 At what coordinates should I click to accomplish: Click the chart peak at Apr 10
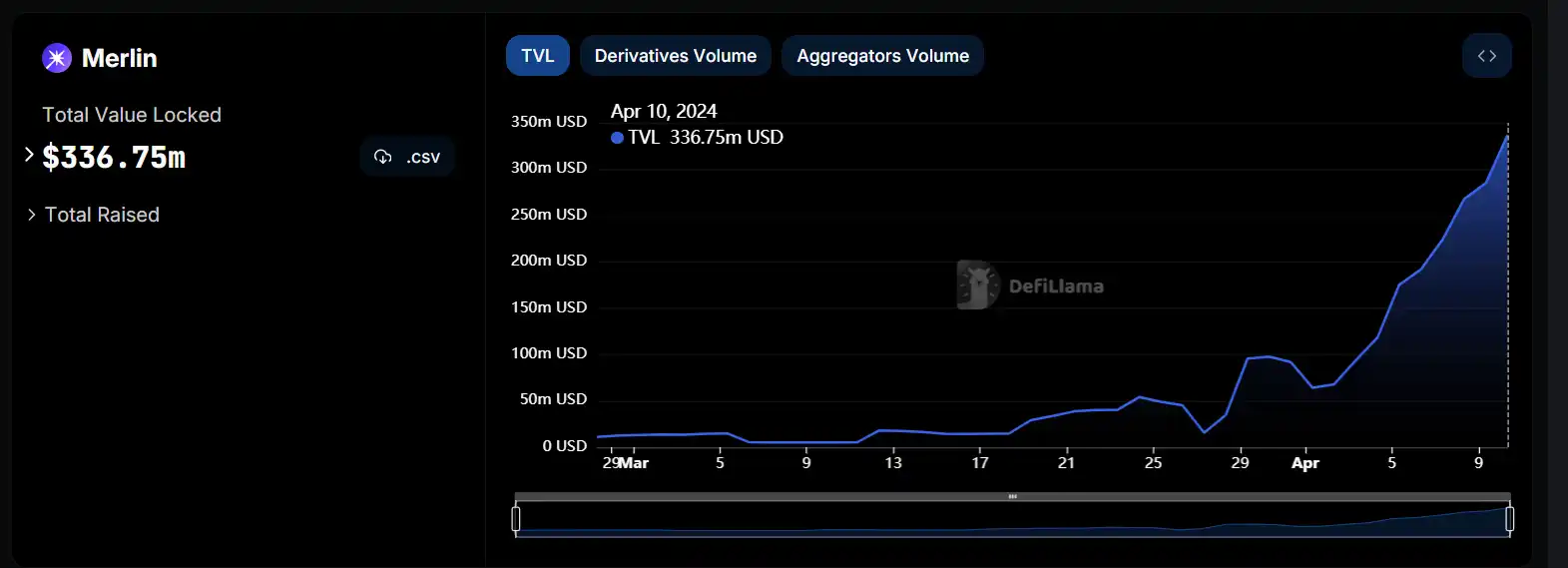tap(1506, 136)
